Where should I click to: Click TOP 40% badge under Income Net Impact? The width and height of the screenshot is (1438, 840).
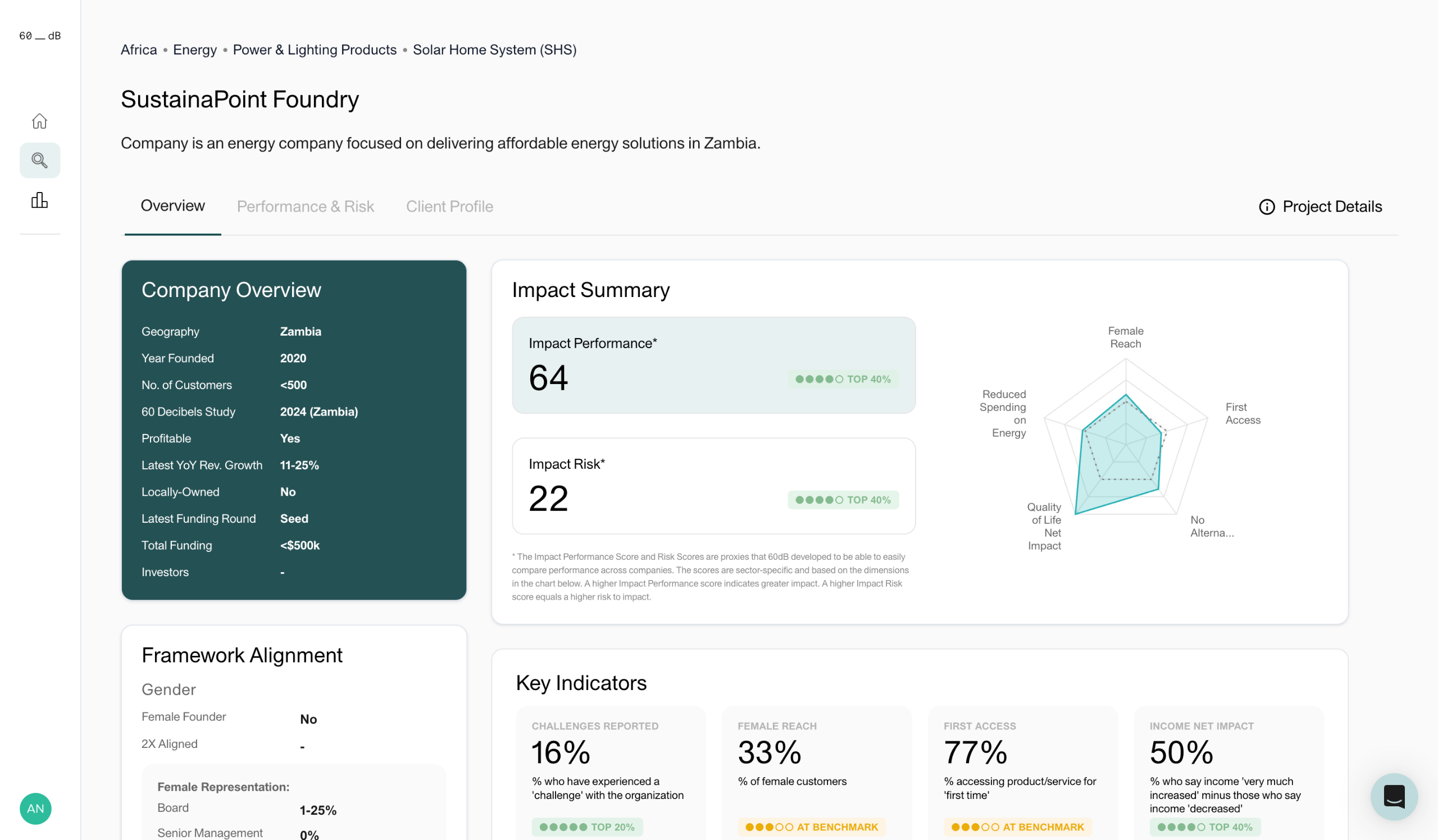pyautogui.click(x=1205, y=827)
